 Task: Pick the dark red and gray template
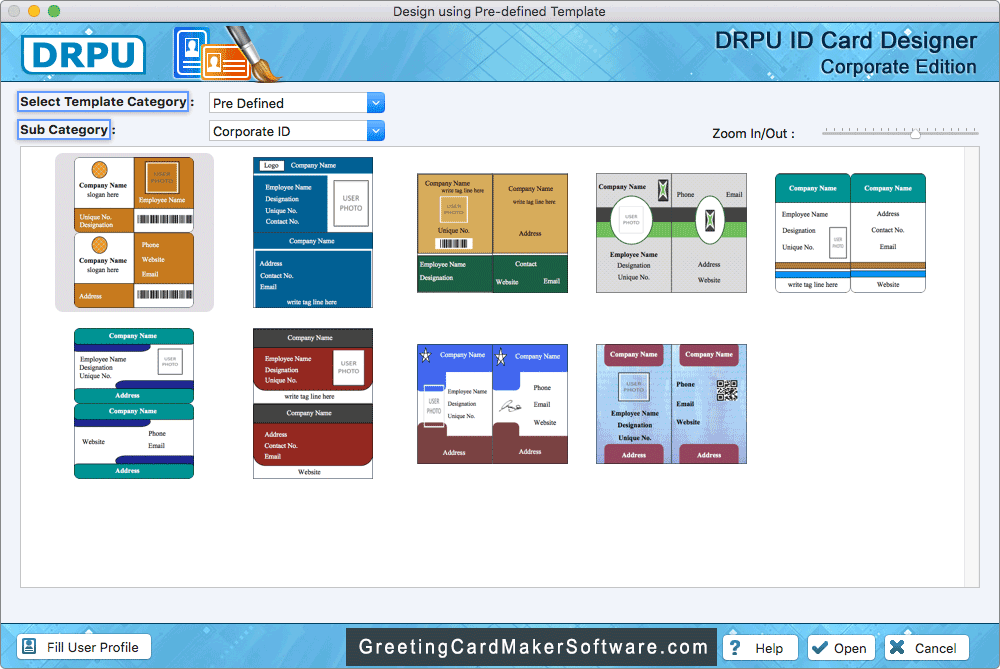(312, 403)
